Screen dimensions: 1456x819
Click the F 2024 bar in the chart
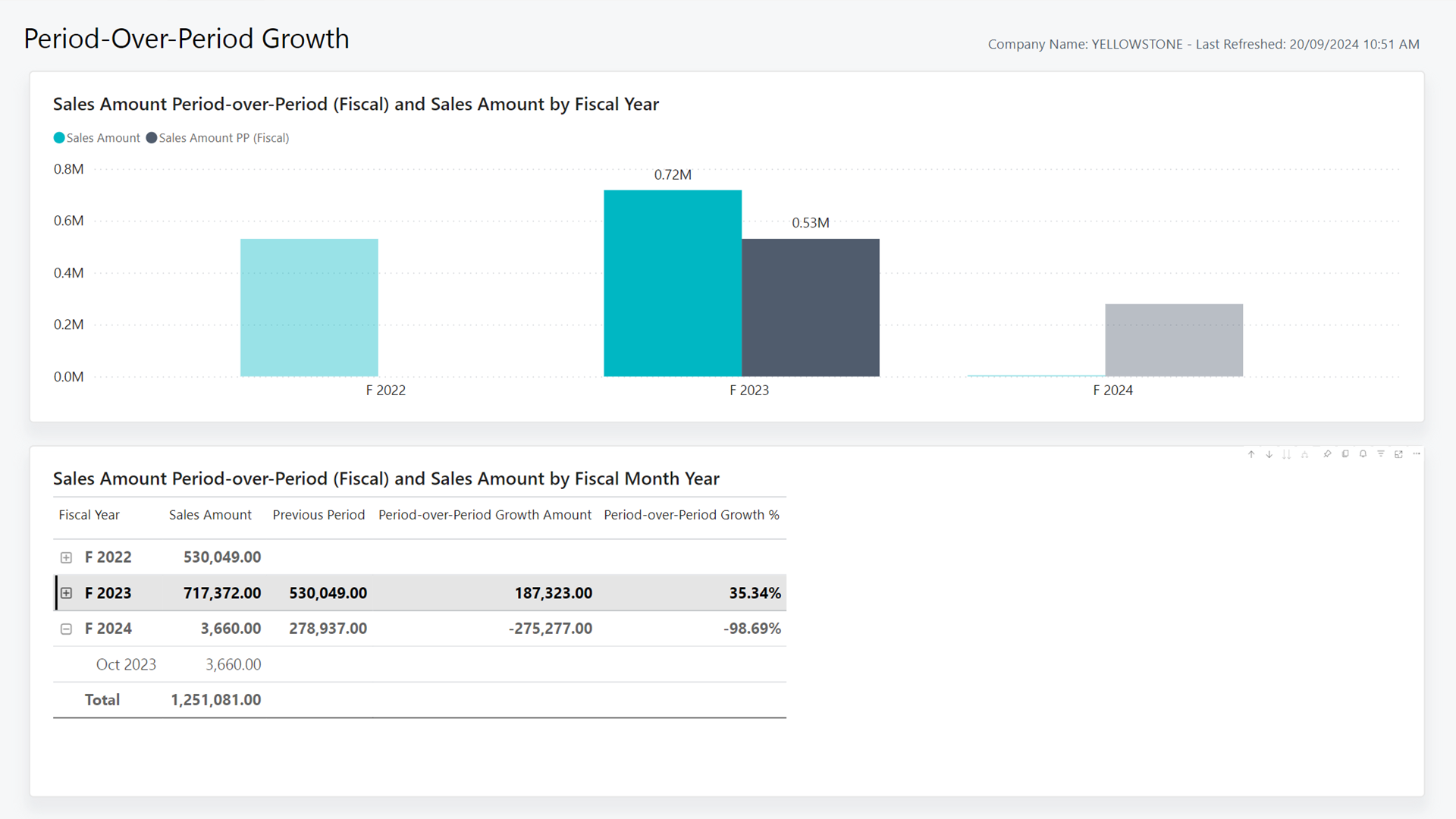[x=1174, y=338]
